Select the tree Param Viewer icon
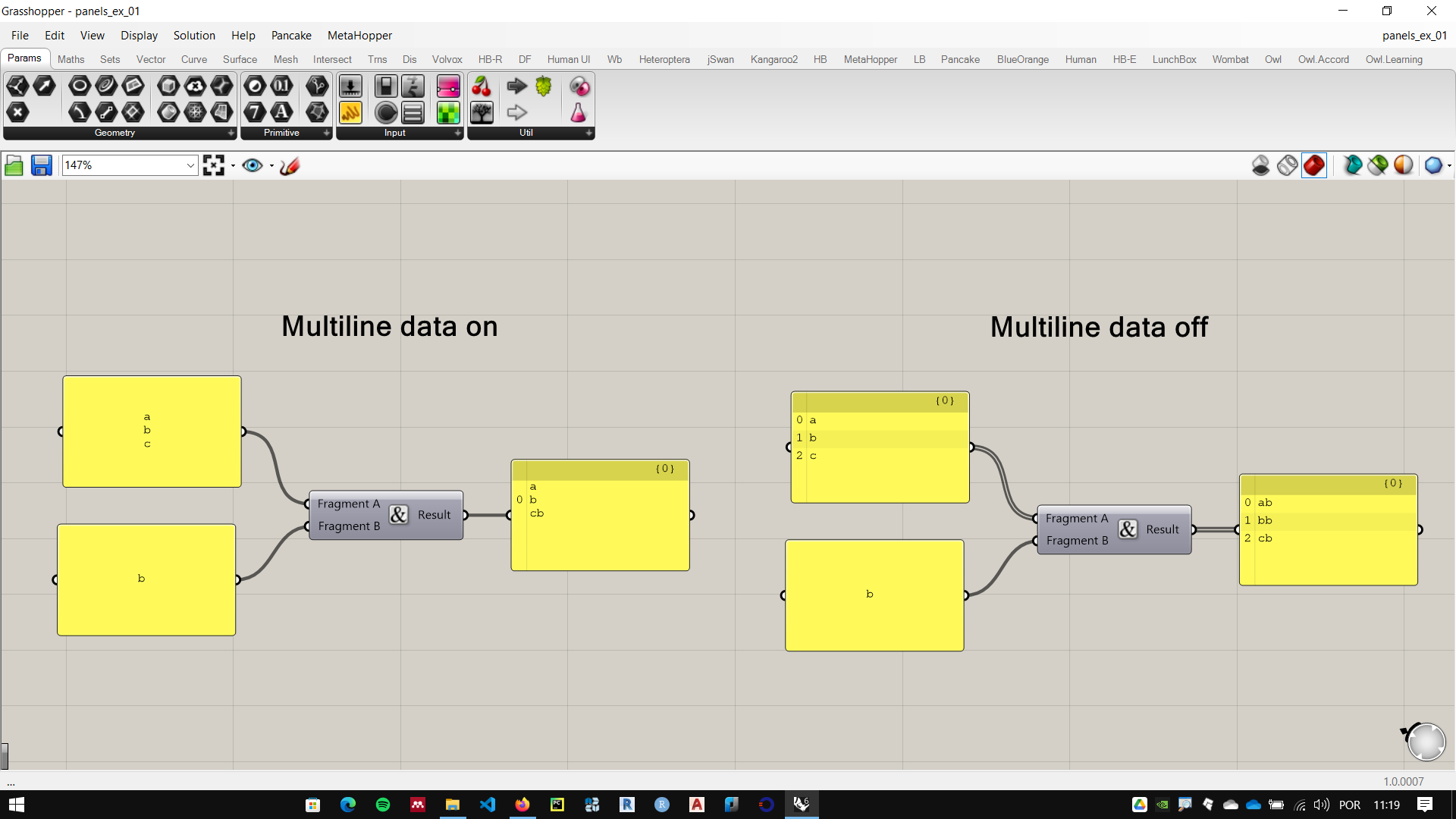 point(482,112)
